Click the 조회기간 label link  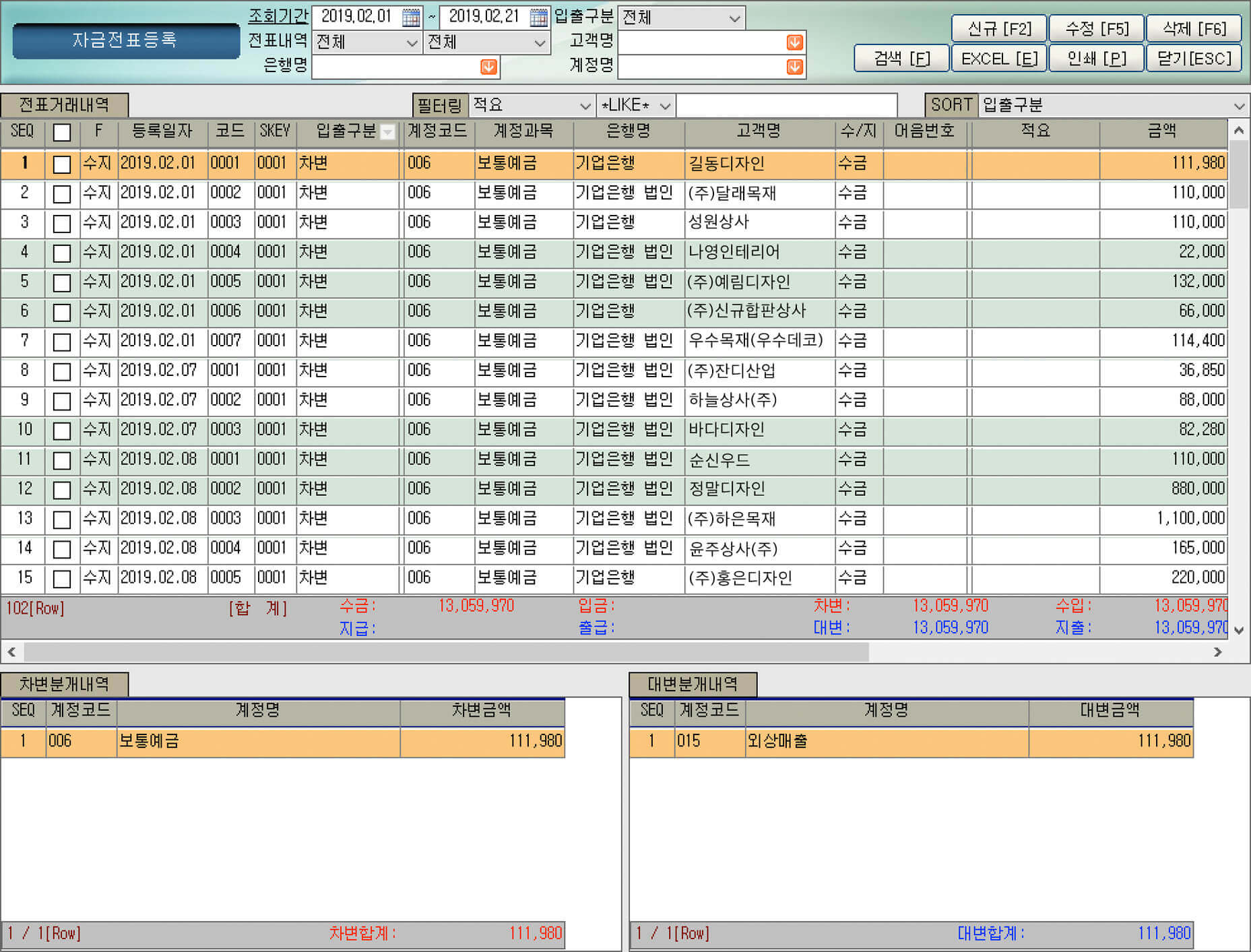click(278, 16)
